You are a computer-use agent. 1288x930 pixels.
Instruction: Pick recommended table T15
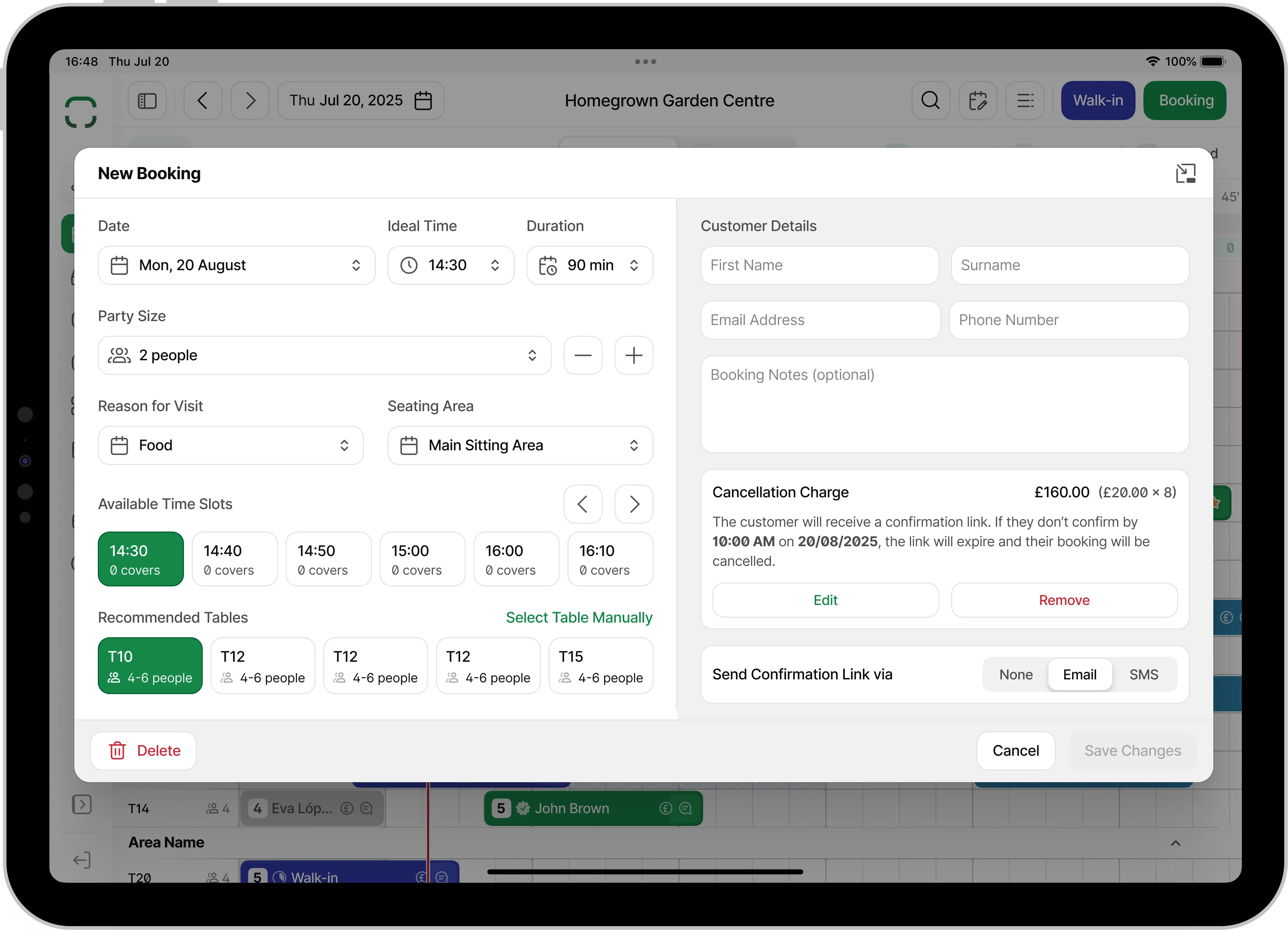[600, 666]
